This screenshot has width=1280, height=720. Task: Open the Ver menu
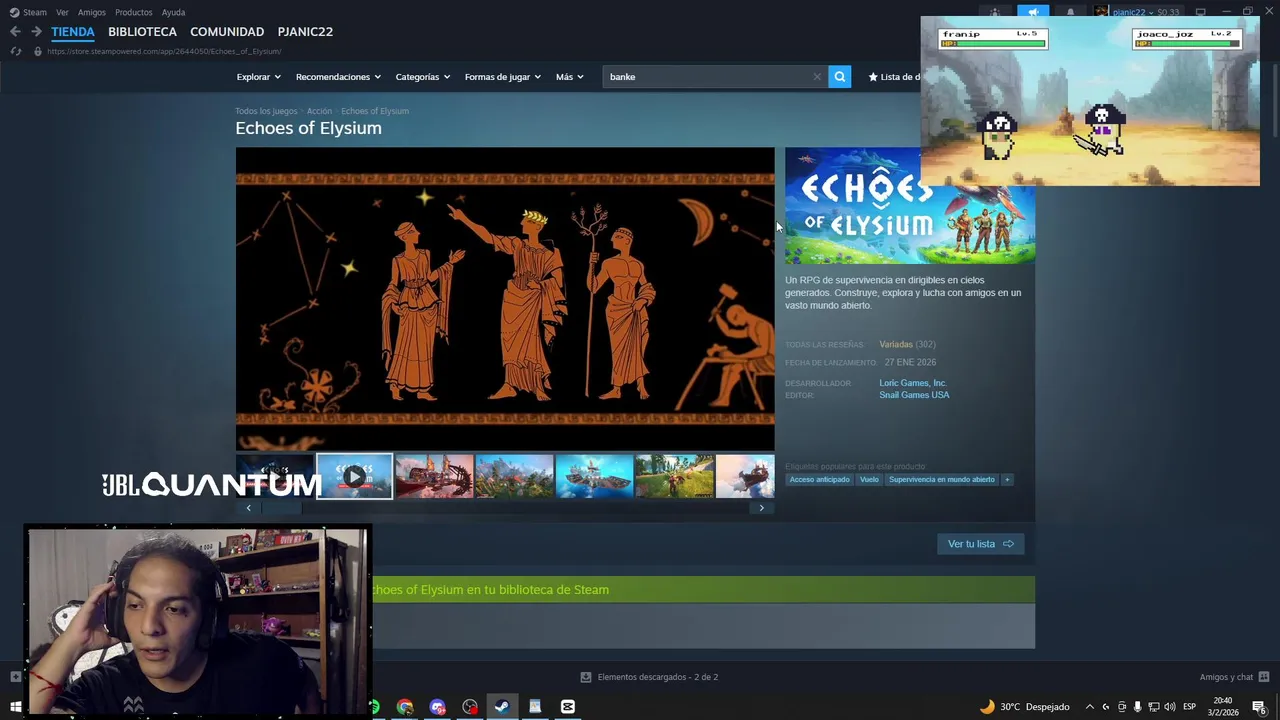click(x=62, y=12)
